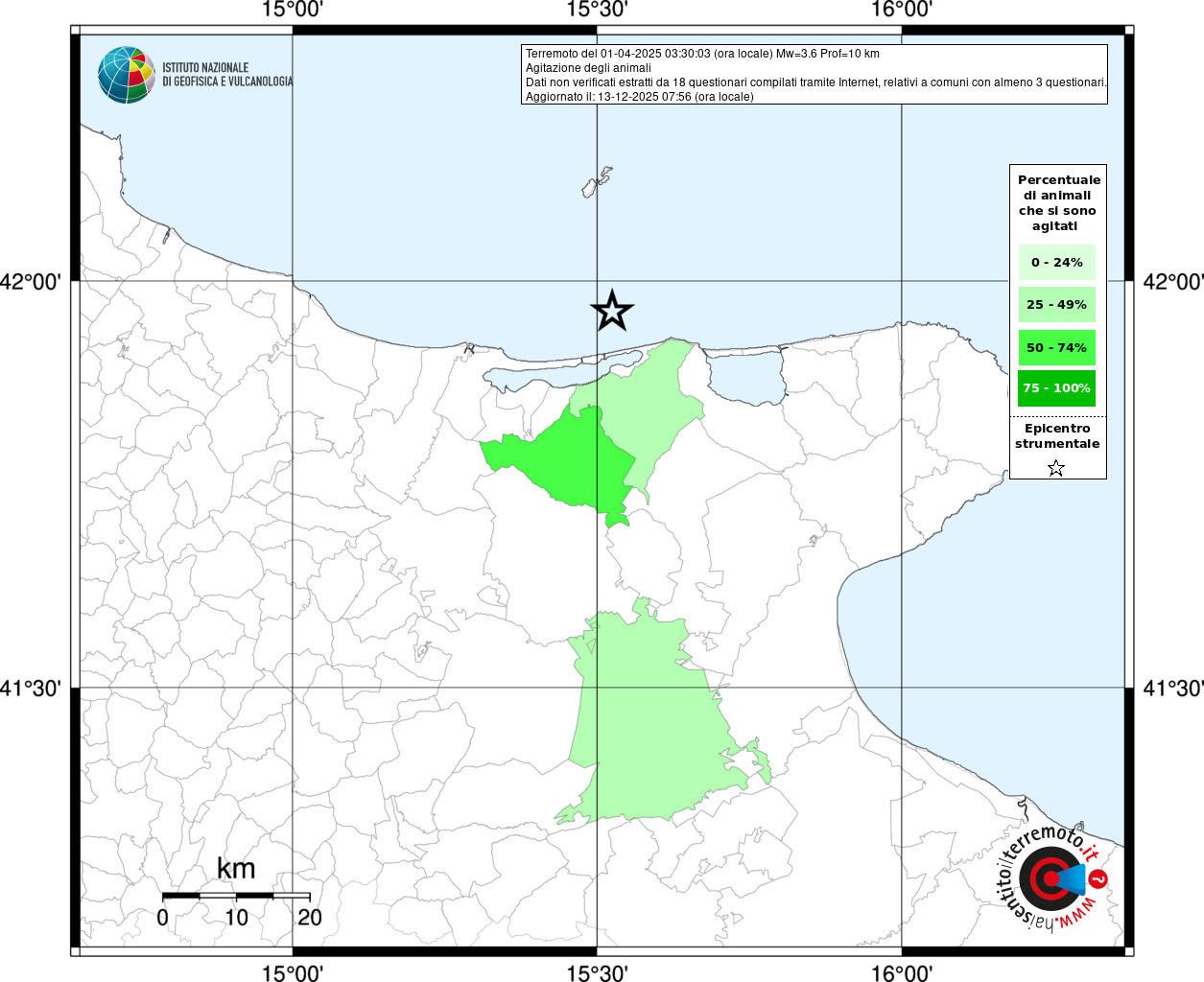Click the 75 - 100% legend swatch
Image resolution: width=1204 pixels, height=982 pixels.
1056,388
